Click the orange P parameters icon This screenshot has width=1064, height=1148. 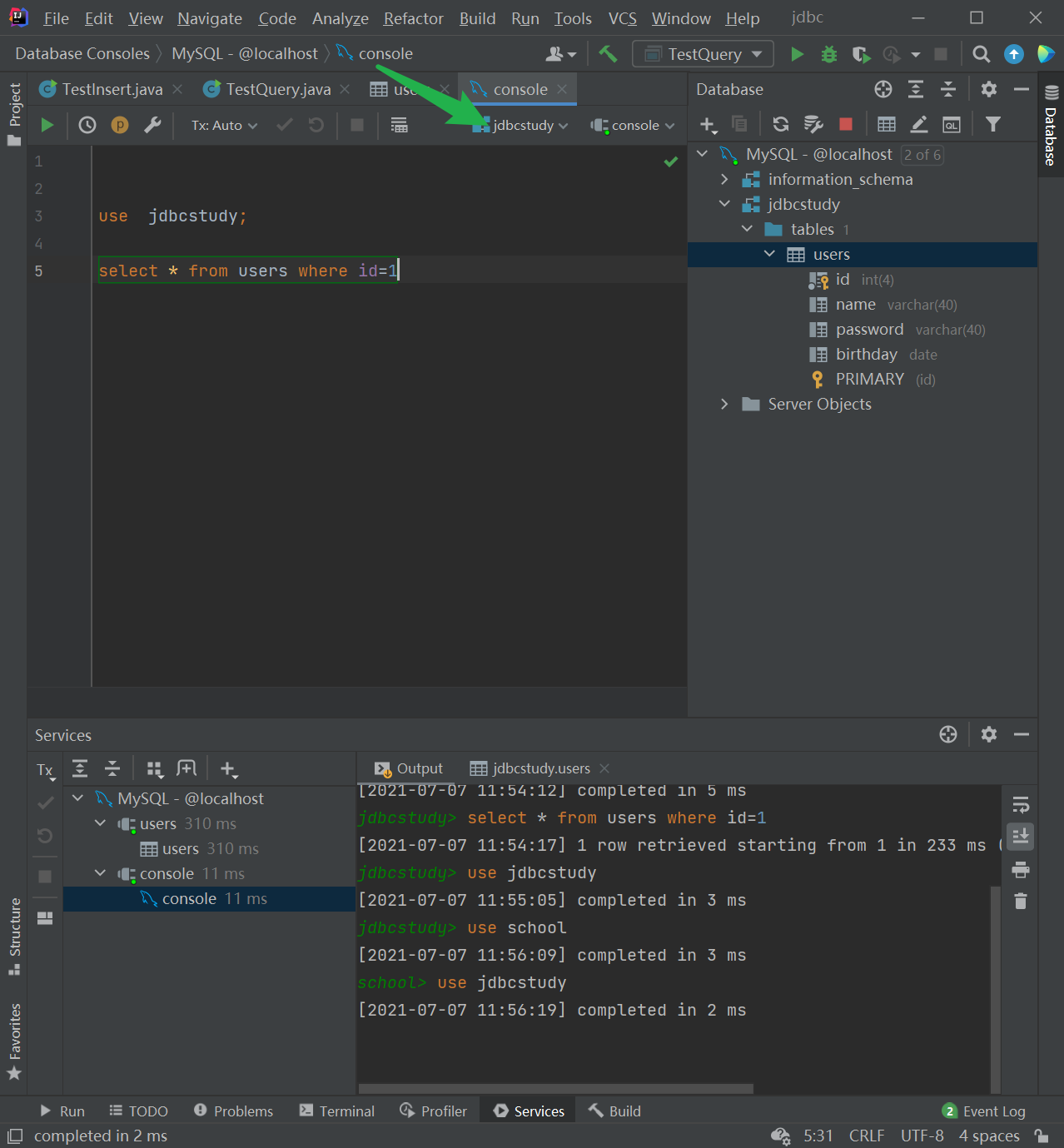pyautogui.click(x=120, y=125)
